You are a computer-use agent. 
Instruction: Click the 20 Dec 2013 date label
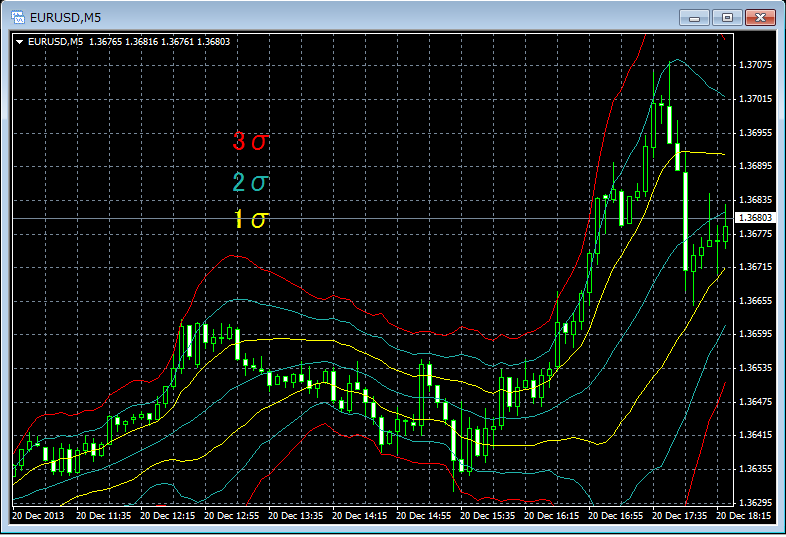click(x=39, y=516)
